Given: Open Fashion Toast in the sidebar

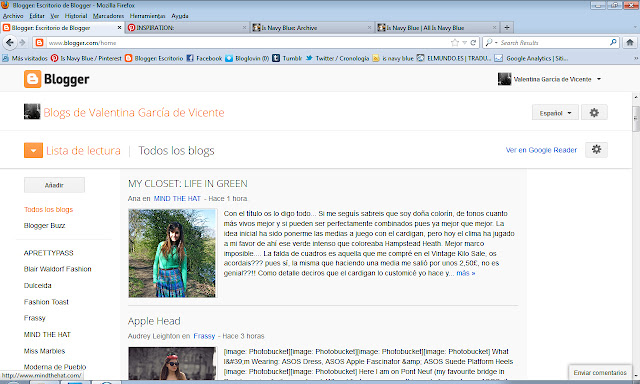Looking at the screenshot, I should click(46, 302).
